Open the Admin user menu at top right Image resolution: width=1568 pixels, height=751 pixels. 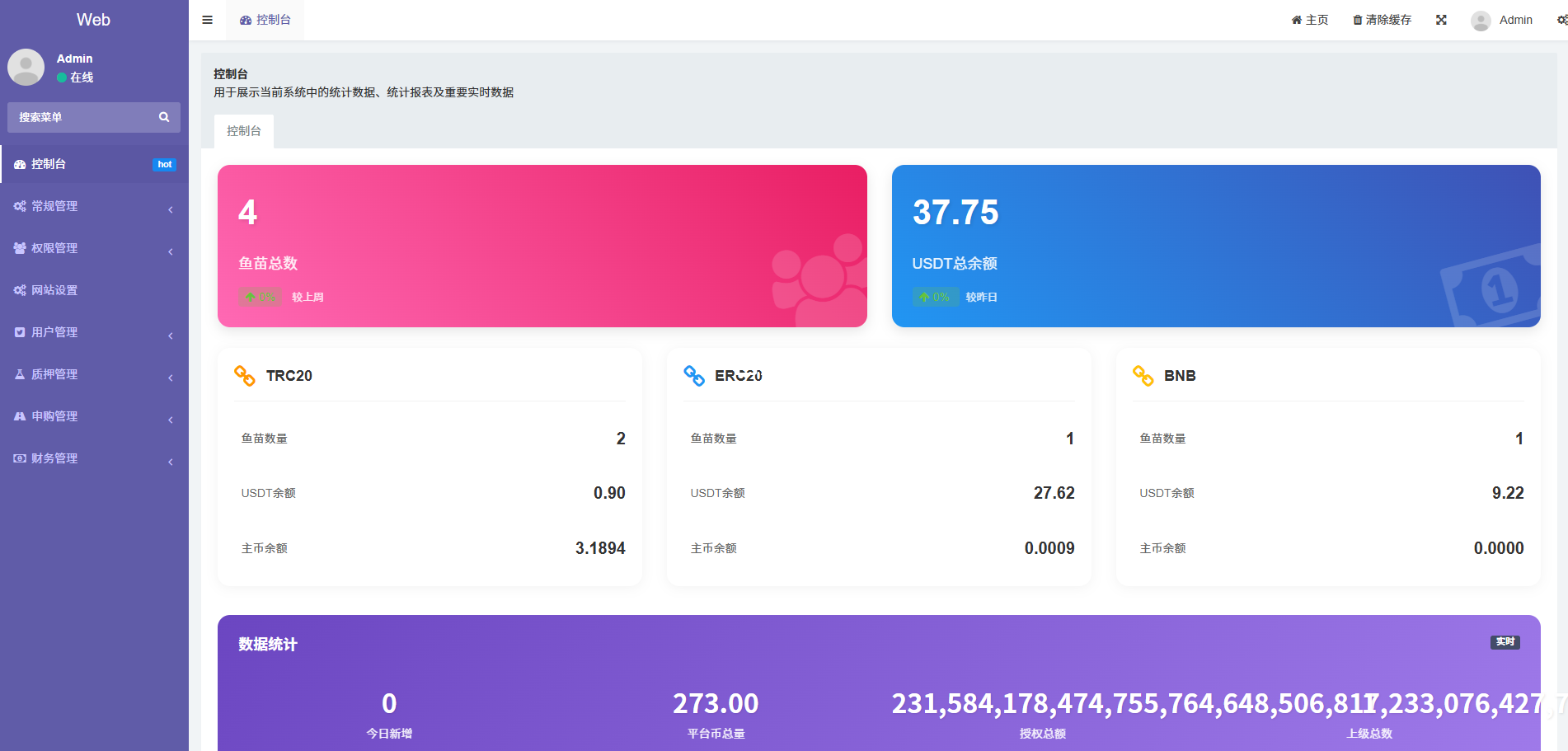(x=1502, y=20)
